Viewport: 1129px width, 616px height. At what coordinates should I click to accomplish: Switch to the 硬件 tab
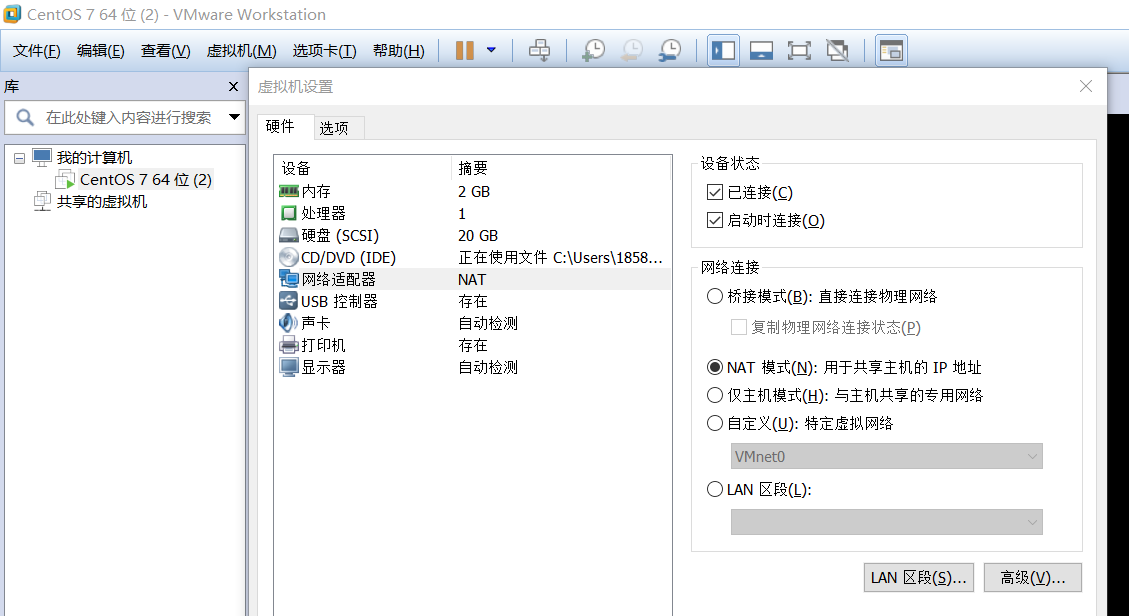[x=285, y=126]
